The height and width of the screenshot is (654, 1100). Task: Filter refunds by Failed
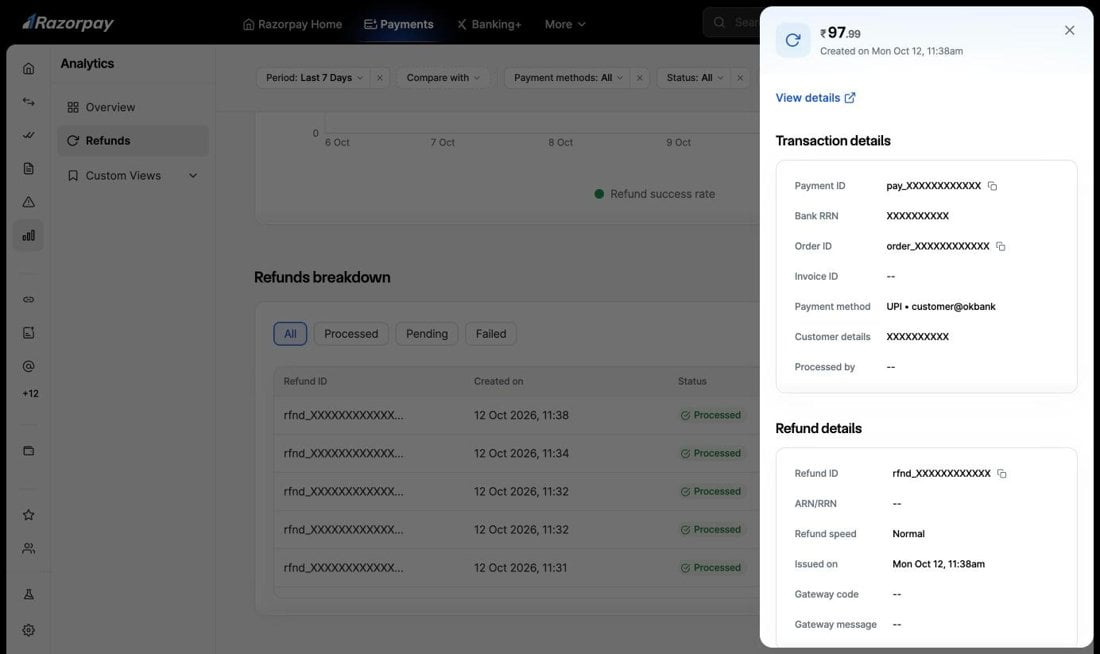(x=490, y=334)
